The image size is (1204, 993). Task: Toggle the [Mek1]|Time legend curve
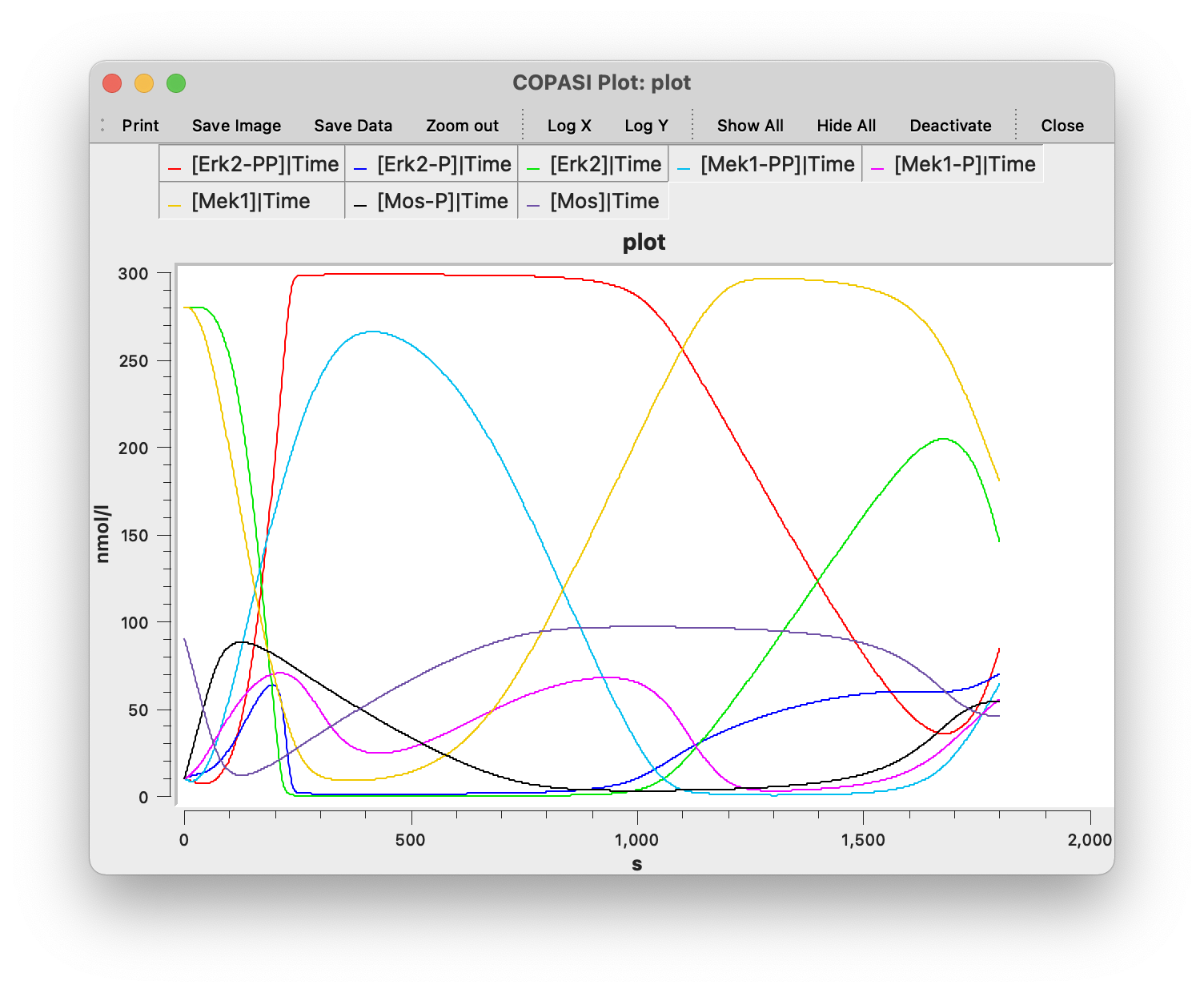[252, 201]
